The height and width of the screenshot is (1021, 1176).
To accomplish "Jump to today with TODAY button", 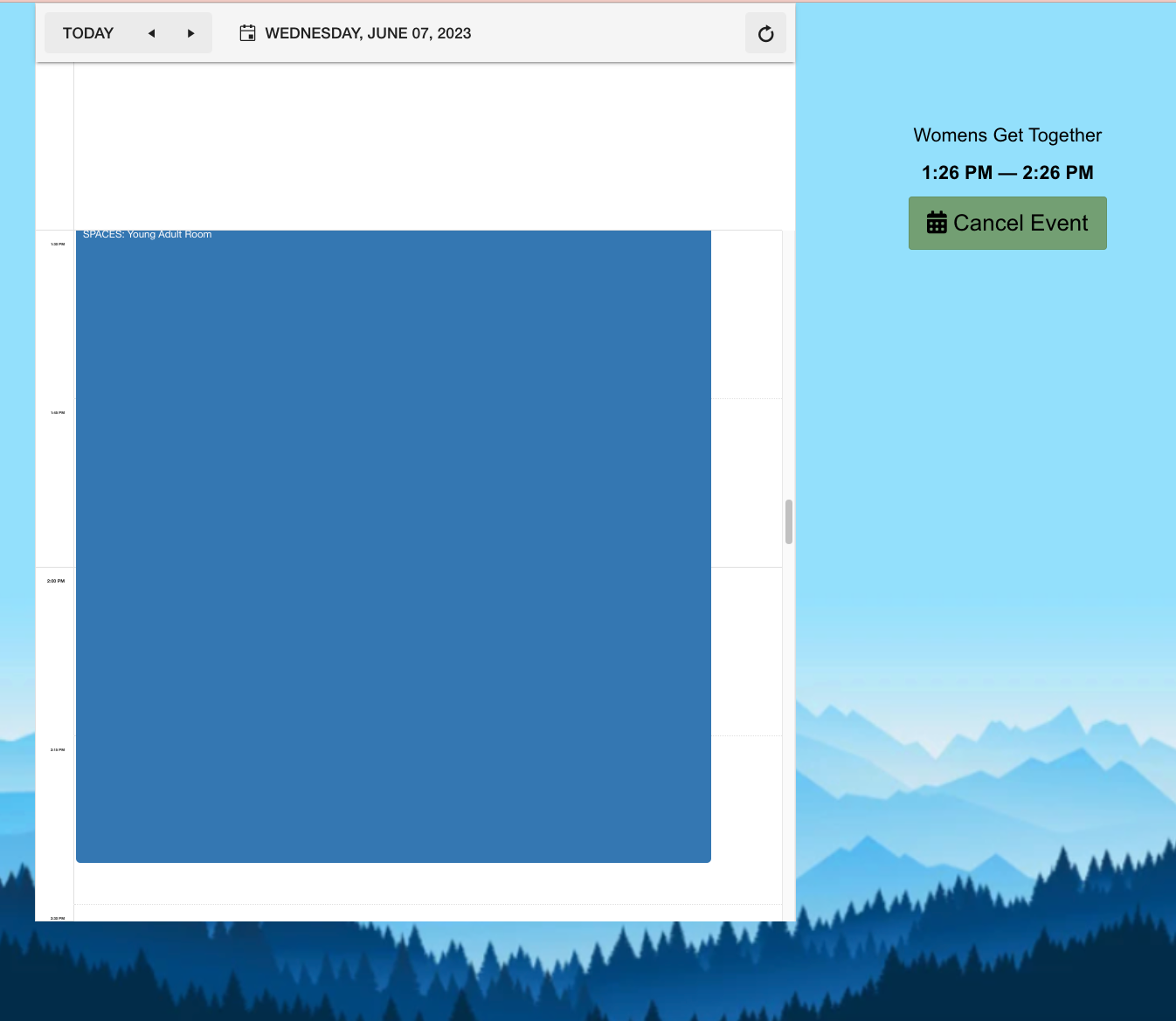I will pyautogui.click(x=88, y=33).
